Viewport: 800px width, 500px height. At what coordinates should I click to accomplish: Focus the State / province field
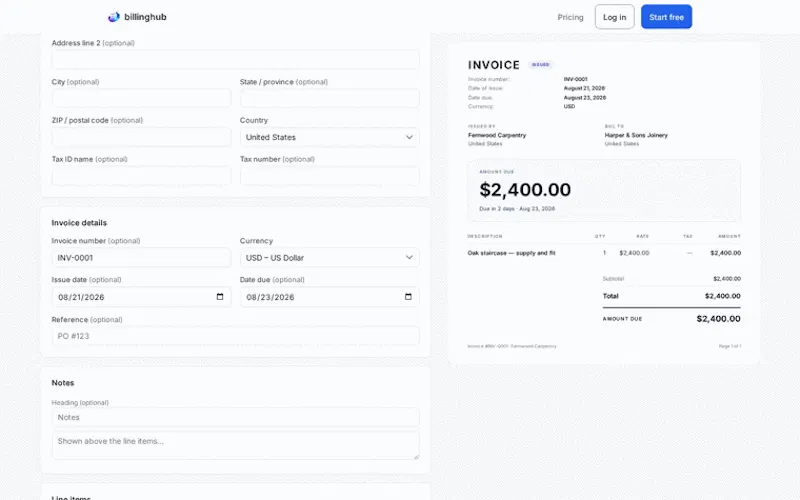pos(330,98)
